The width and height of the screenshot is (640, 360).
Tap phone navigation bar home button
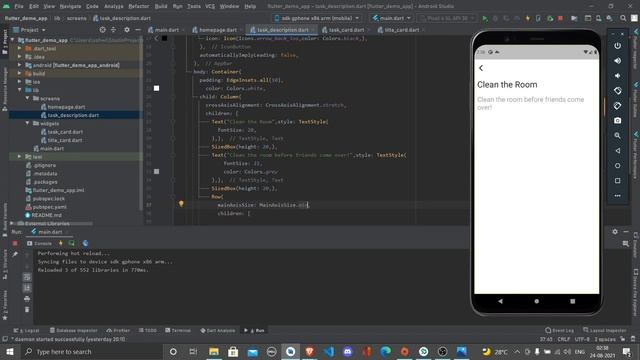536,301
